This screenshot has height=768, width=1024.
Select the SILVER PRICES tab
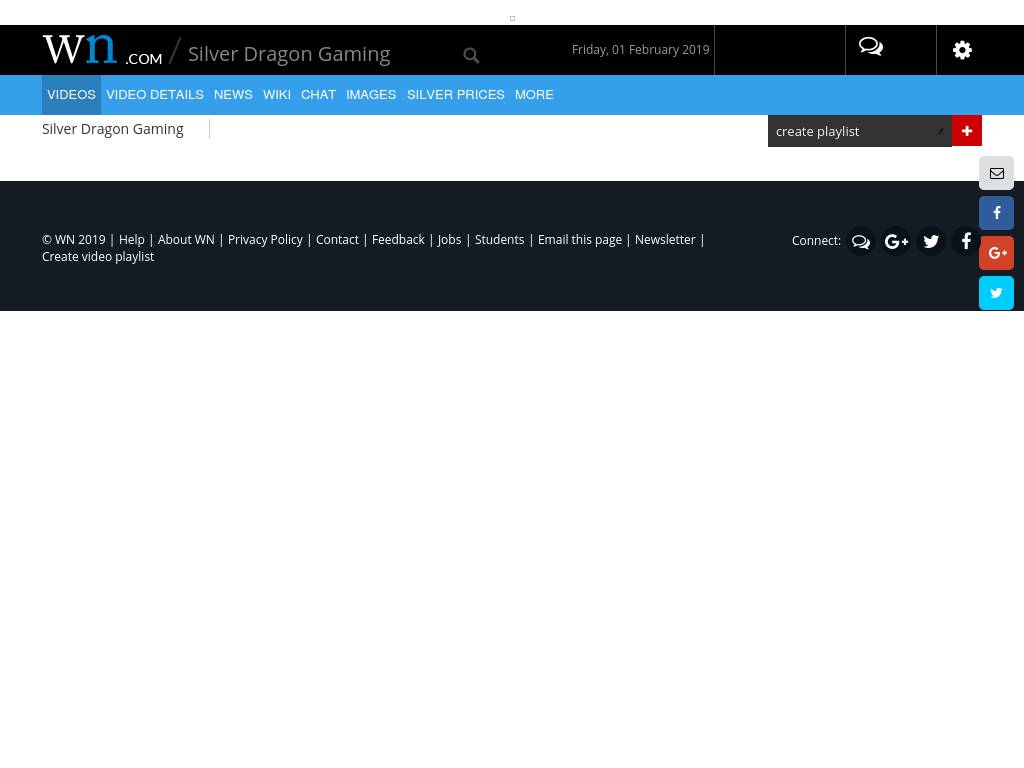pos(455,95)
